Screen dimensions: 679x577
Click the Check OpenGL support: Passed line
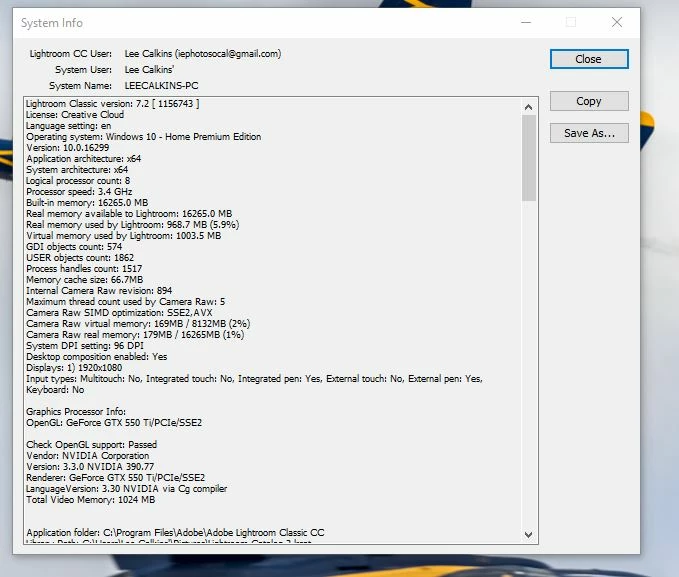91,444
